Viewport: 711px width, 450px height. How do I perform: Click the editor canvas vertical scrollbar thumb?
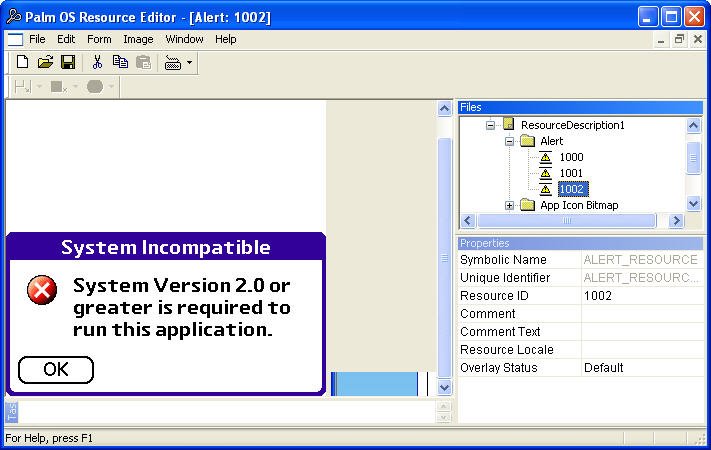[x=445, y=258]
